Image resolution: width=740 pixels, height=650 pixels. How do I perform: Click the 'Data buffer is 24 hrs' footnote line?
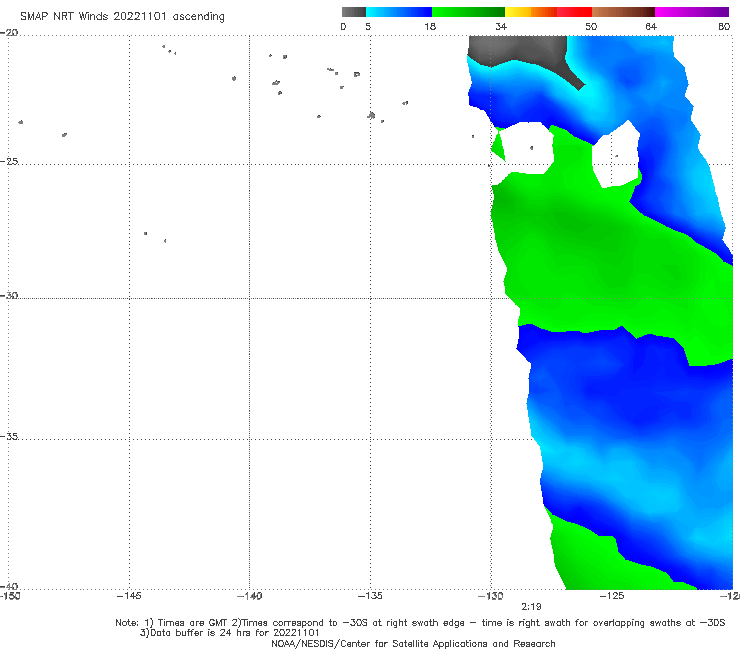230,633
